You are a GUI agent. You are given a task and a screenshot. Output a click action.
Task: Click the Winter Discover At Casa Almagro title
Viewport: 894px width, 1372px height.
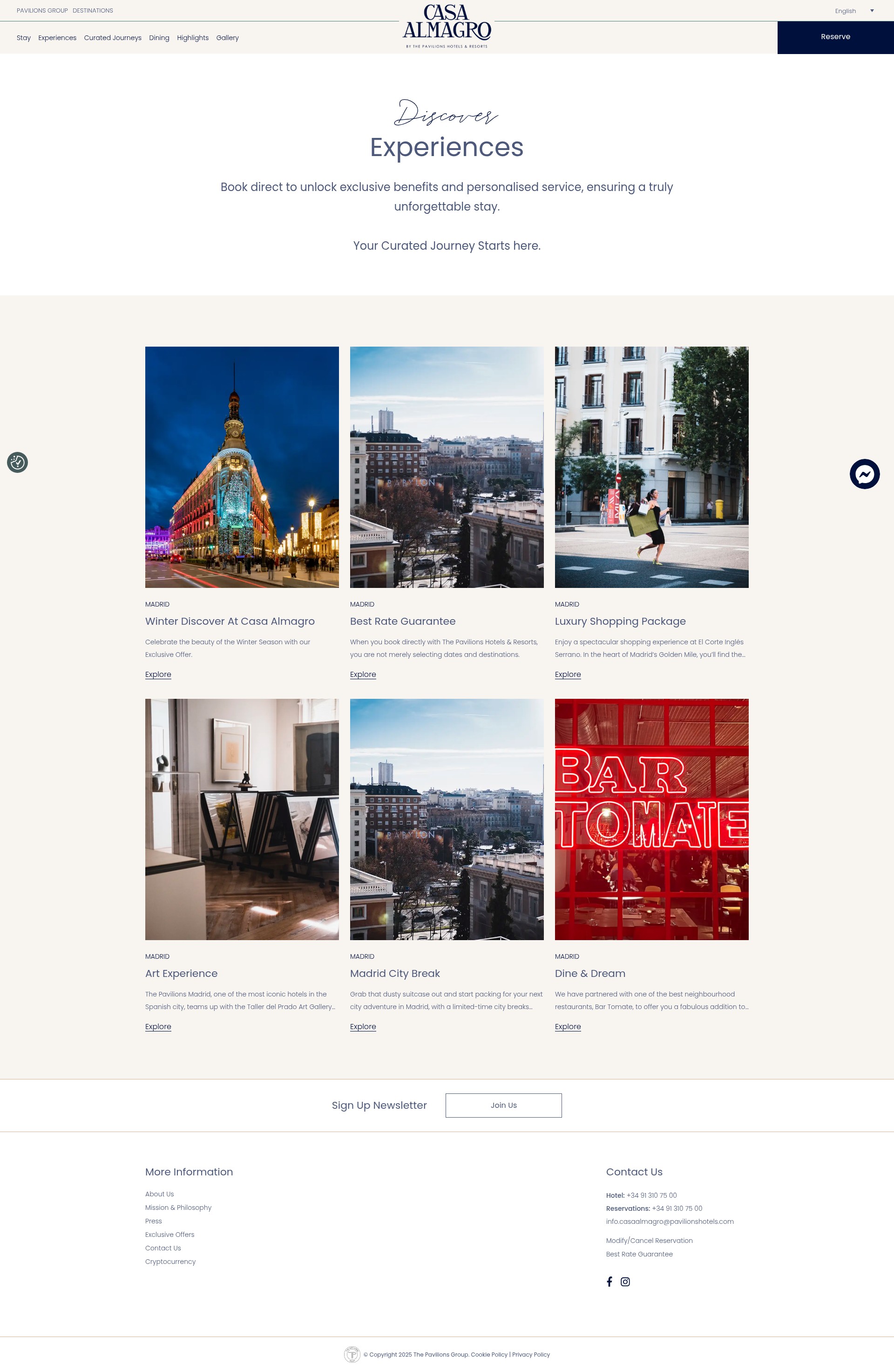tap(230, 621)
